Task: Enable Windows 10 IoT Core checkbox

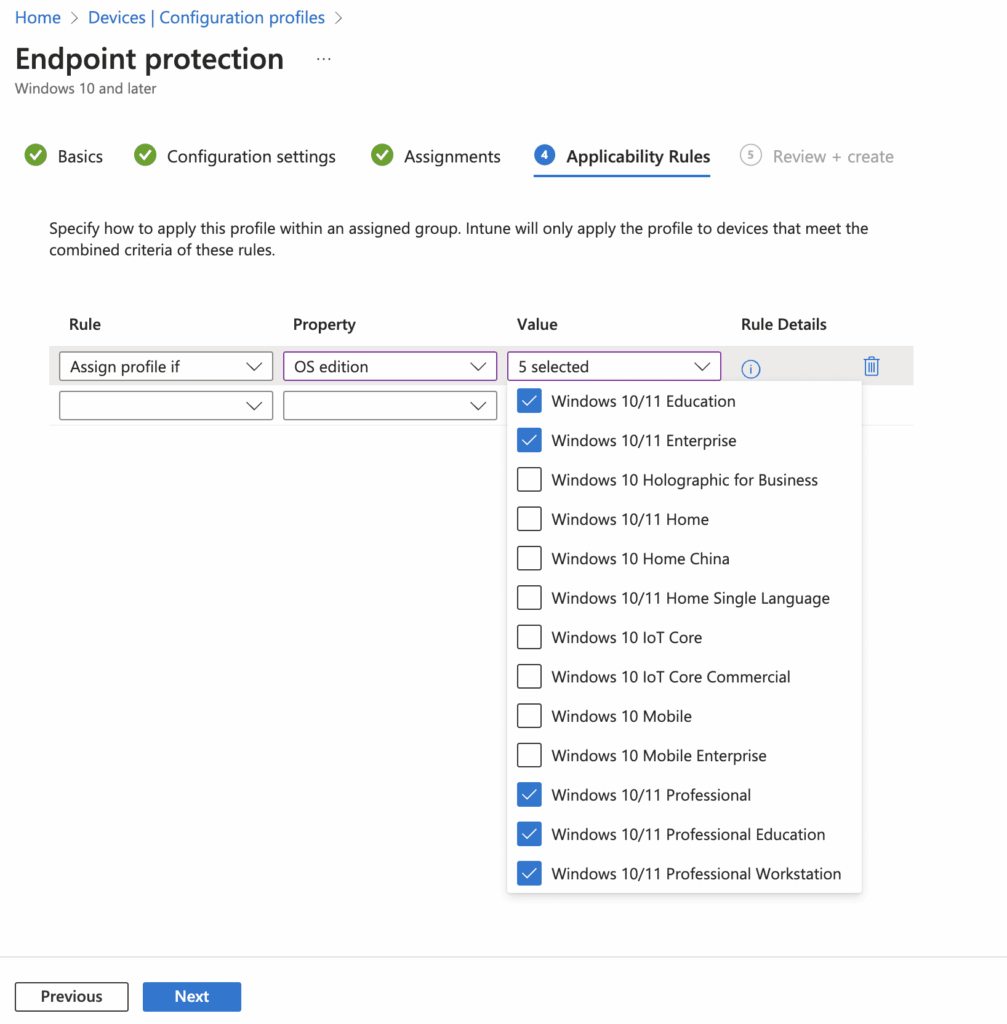Action: (529, 637)
